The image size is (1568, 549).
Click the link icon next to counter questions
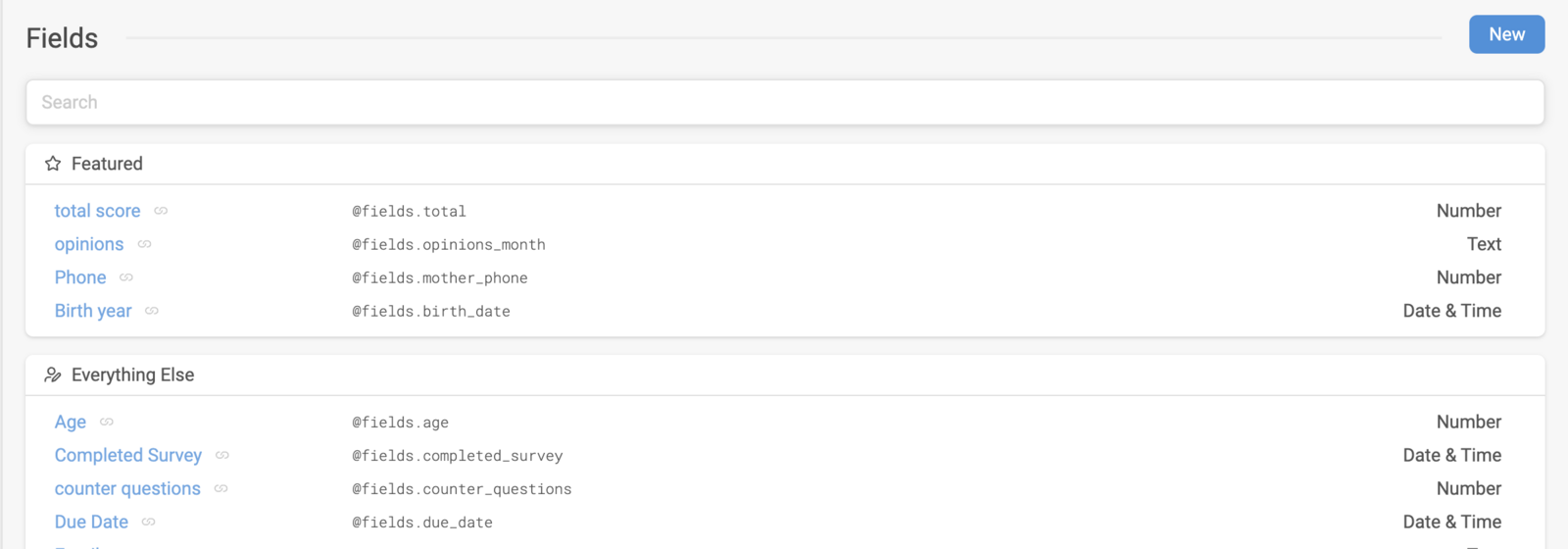click(221, 488)
